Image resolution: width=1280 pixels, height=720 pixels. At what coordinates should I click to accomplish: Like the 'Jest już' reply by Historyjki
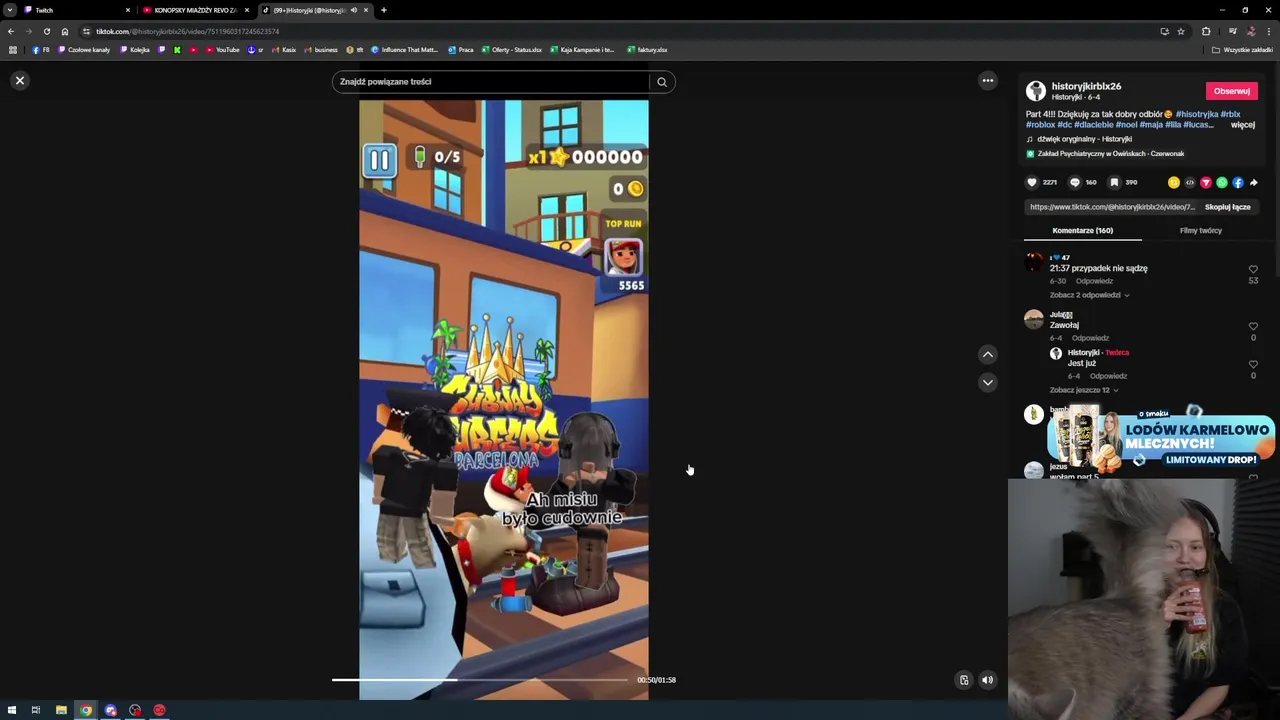pyautogui.click(x=1253, y=365)
